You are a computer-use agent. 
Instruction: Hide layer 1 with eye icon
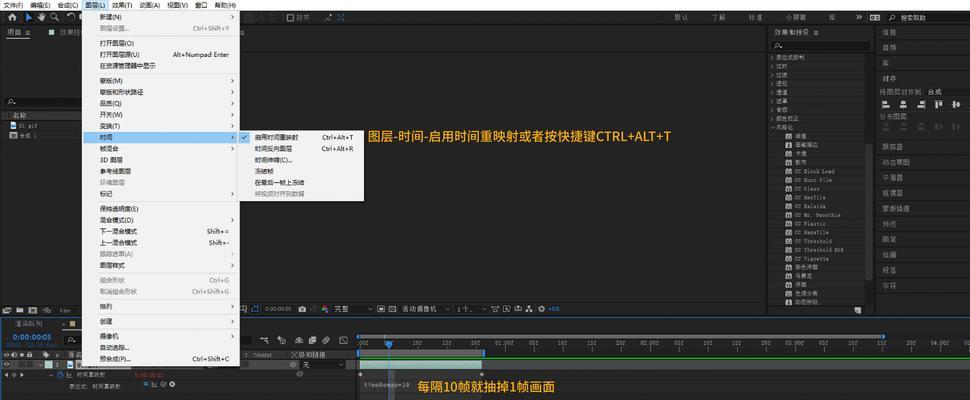click(7, 365)
